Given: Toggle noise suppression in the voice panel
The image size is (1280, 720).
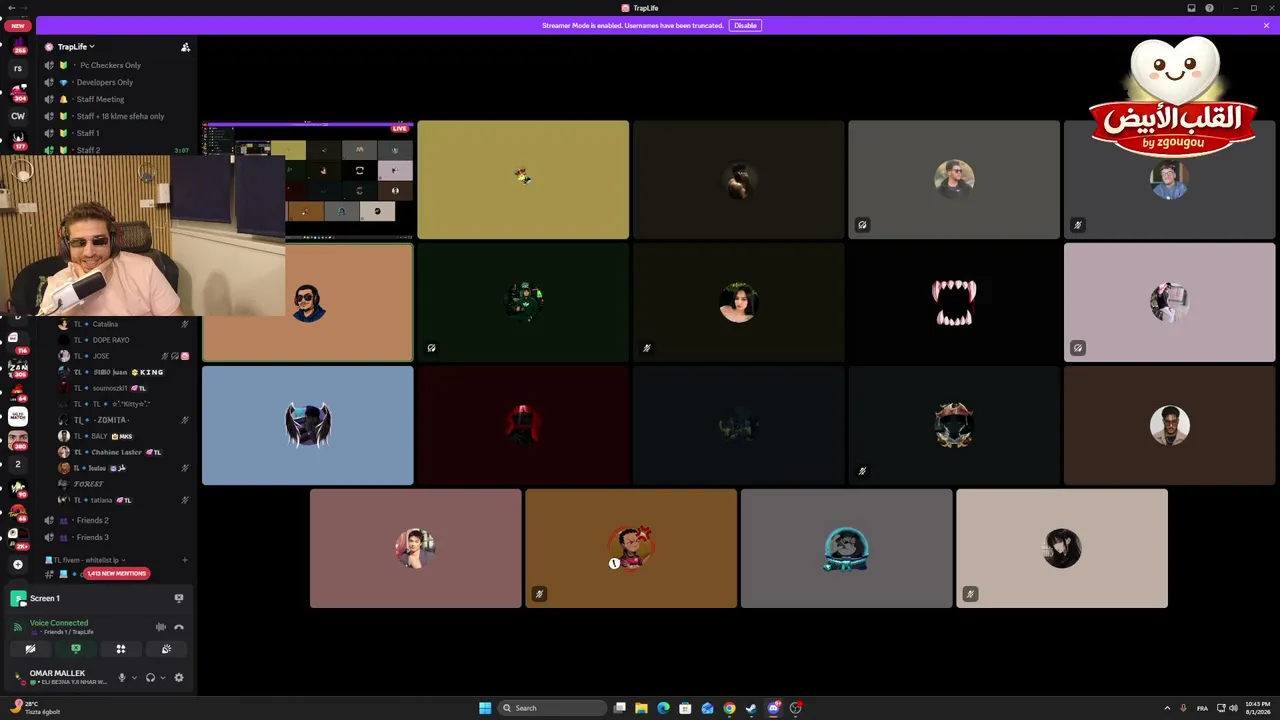Looking at the screenshot, I should (x=160, y=627).
